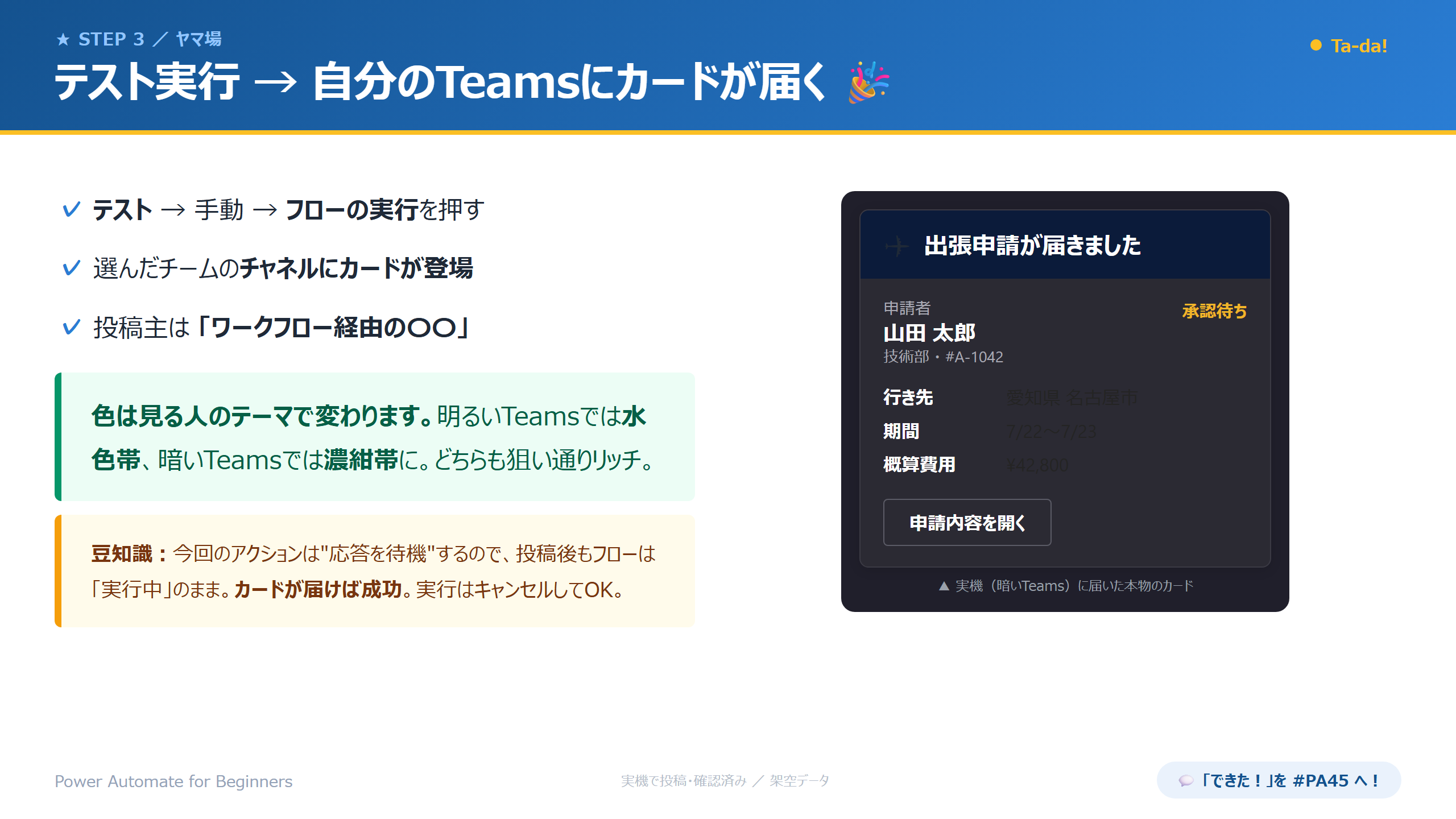The image size is (1456, 819).
Task: Click the 申請者 label
Action: tap(907, 308)
